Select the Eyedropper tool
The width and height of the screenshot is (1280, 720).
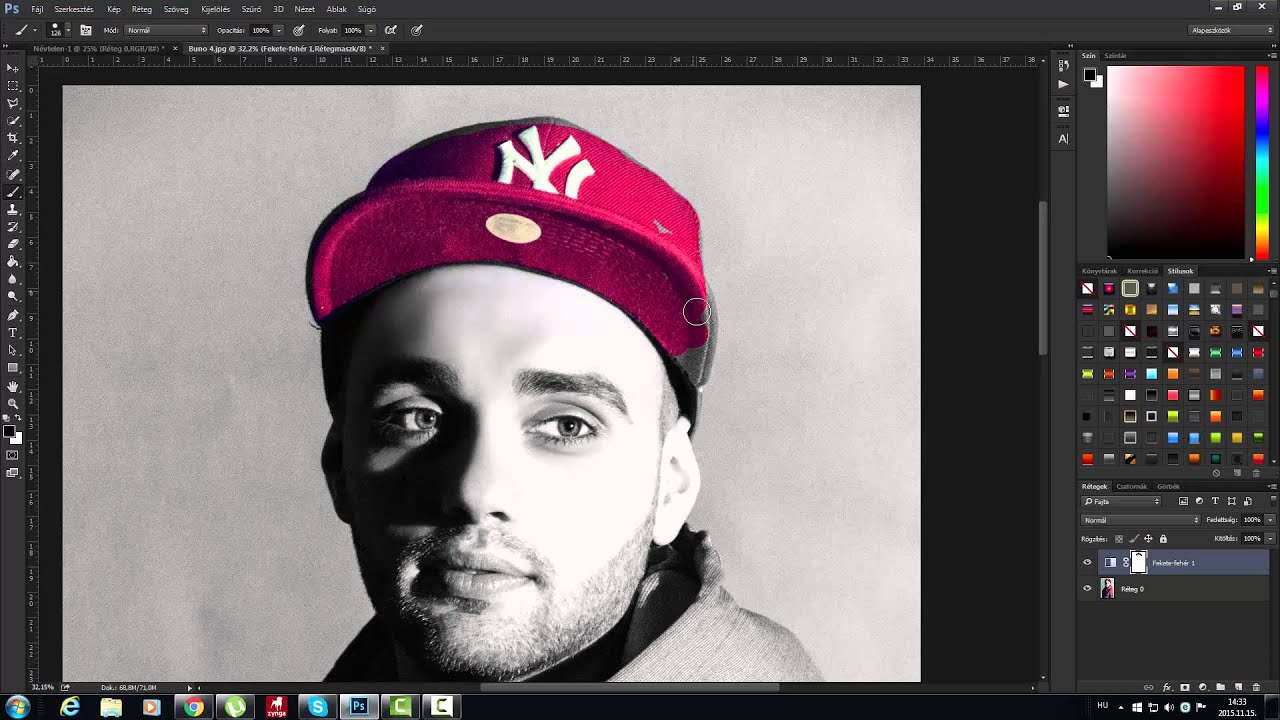(x=13, y=156)
